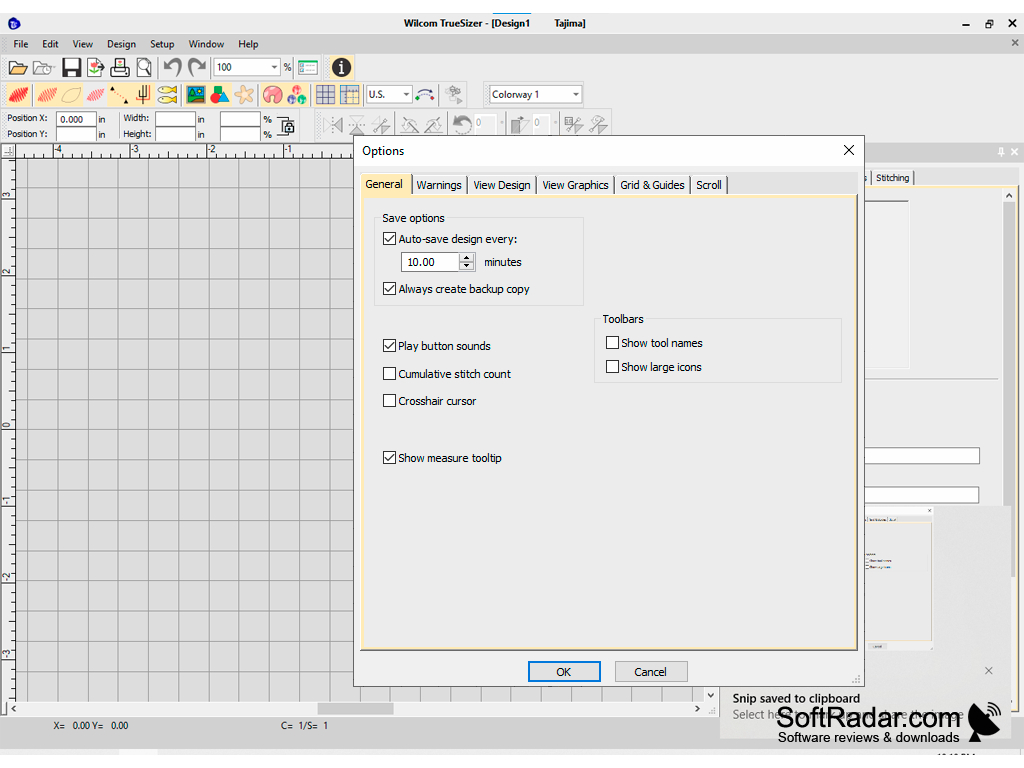Decrease auto-save minutes with down spinner
The image size is (1024, 768).
pyautogui.click(x=466, y=266)
